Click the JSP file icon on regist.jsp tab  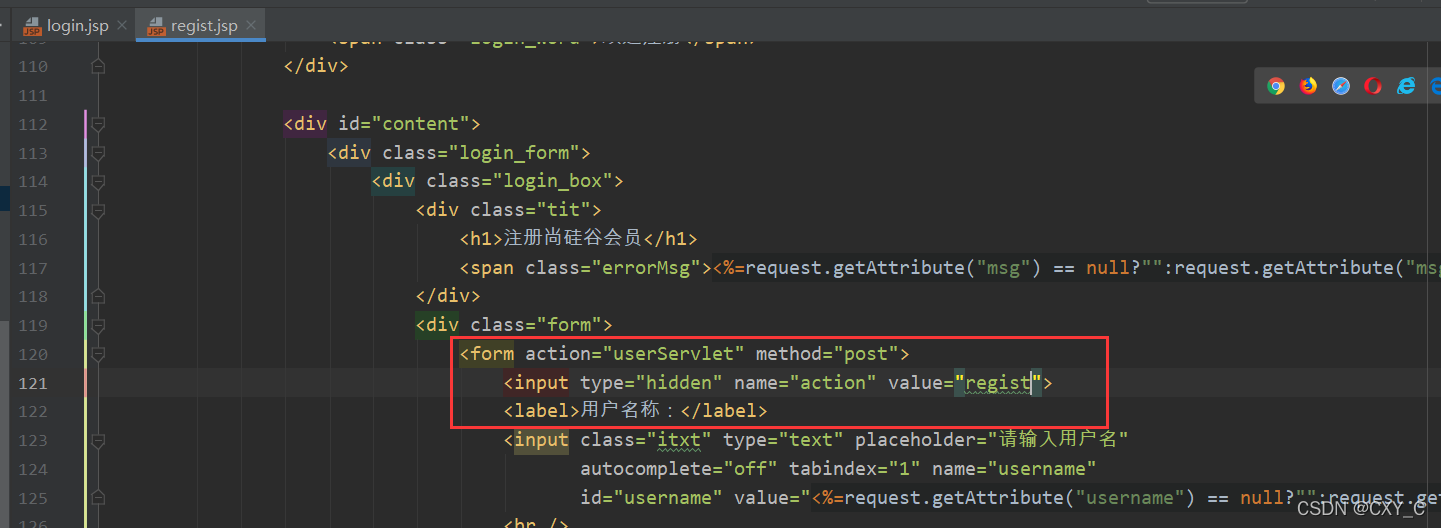156,27
